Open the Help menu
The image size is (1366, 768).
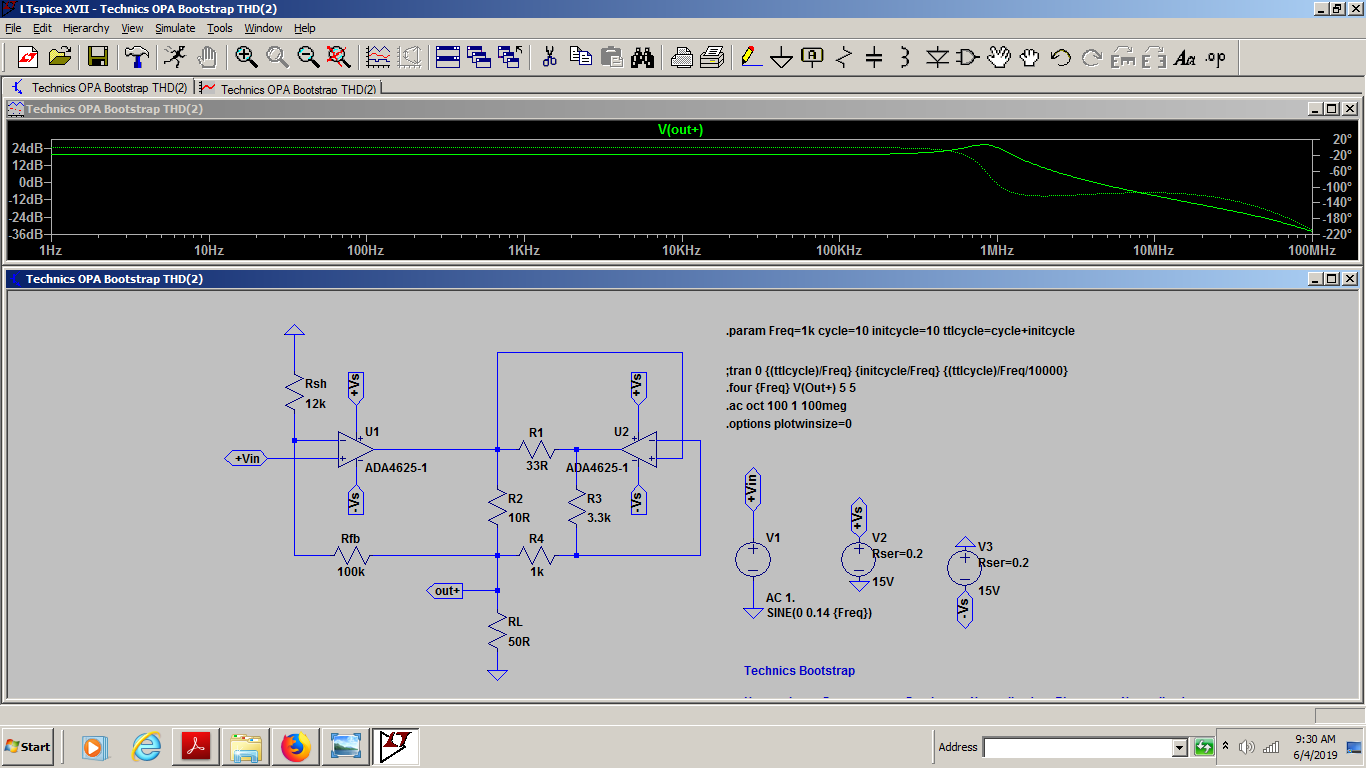305,28
